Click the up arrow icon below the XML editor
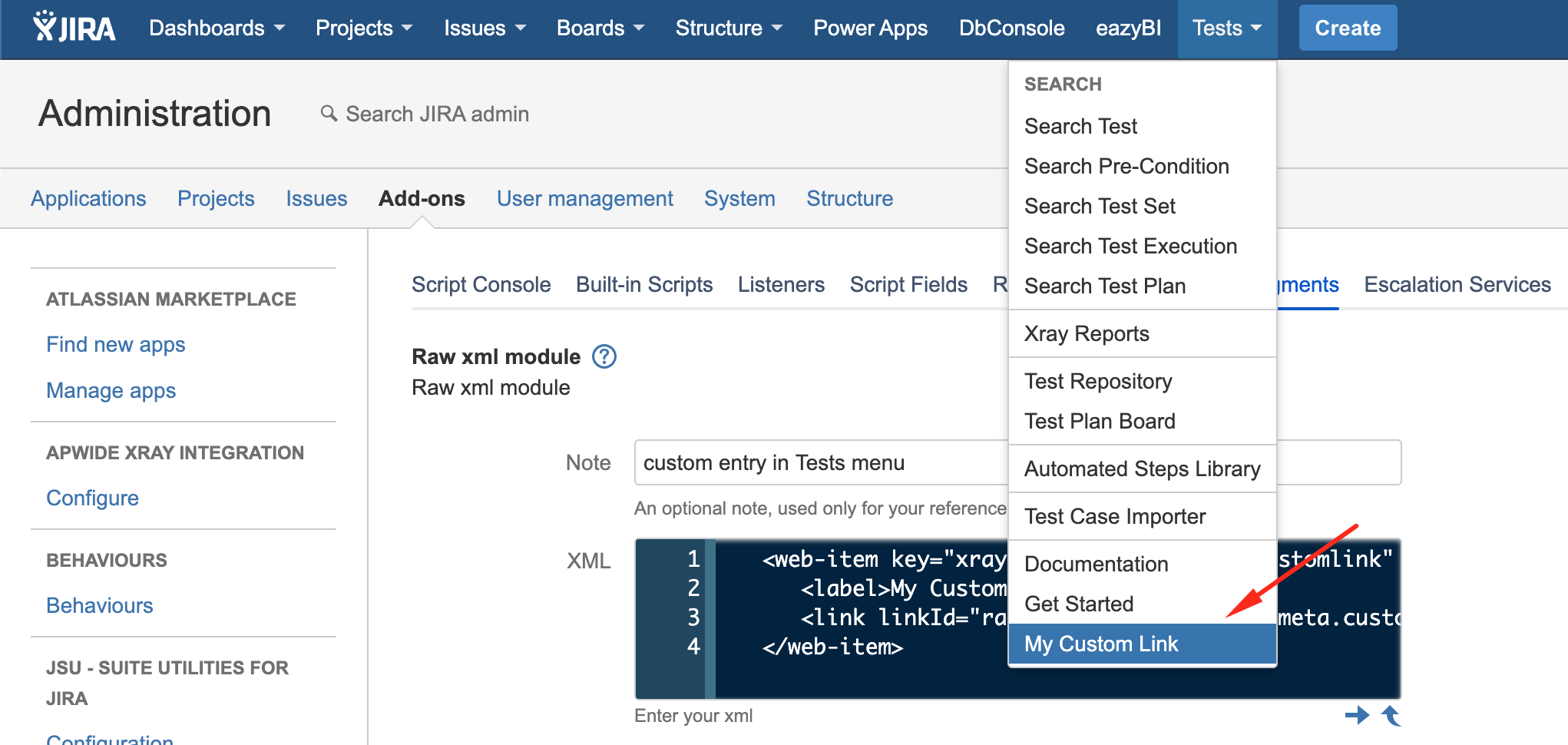Image resolution: width=1568 pixels, height=745 pixels. click(1391, 715)
